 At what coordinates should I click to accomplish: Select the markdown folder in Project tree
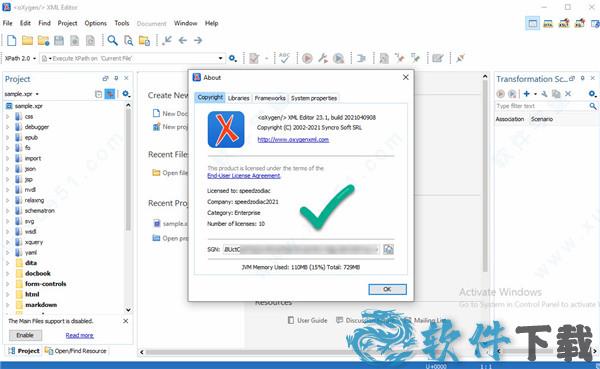pyautogui.click(x=41, y=305)
